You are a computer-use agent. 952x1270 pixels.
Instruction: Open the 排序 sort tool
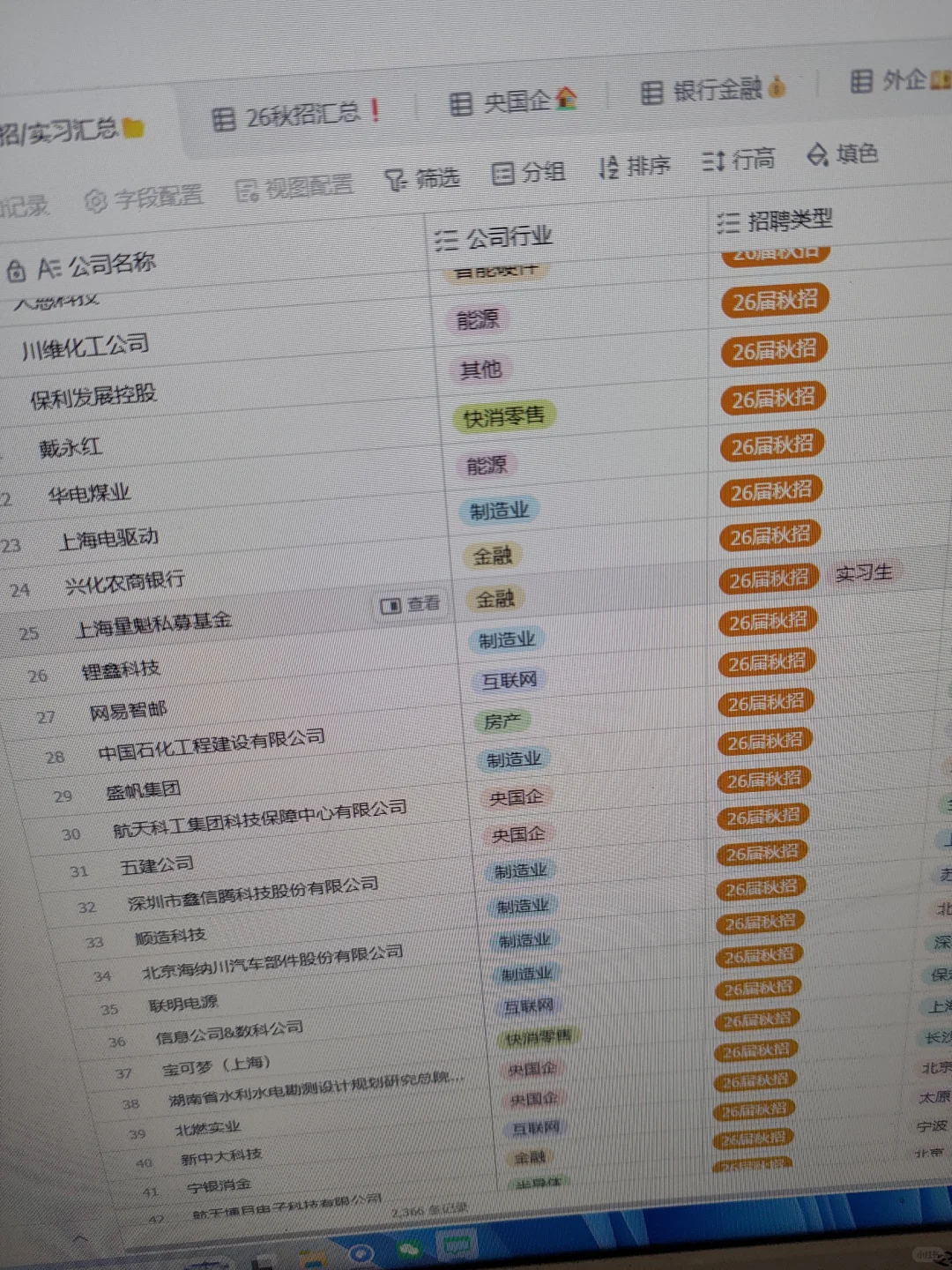click(635, 166)
